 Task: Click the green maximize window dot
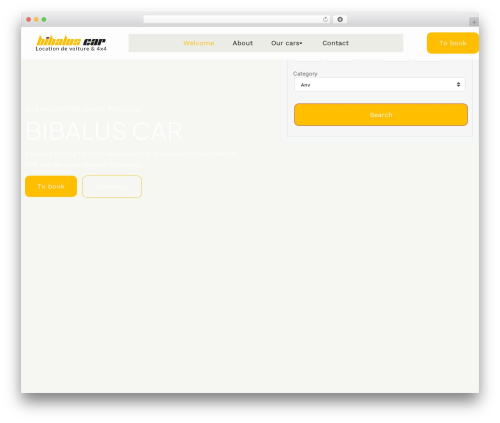tap(44, 19)
